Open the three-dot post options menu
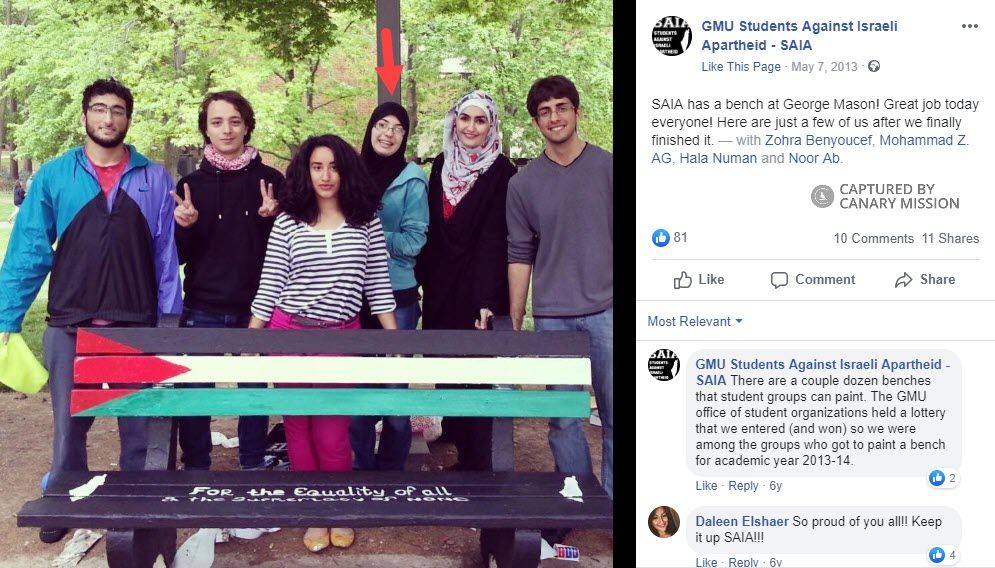Image resolution: width=995 pixels, height=568 pixels. tap(970, 26)
